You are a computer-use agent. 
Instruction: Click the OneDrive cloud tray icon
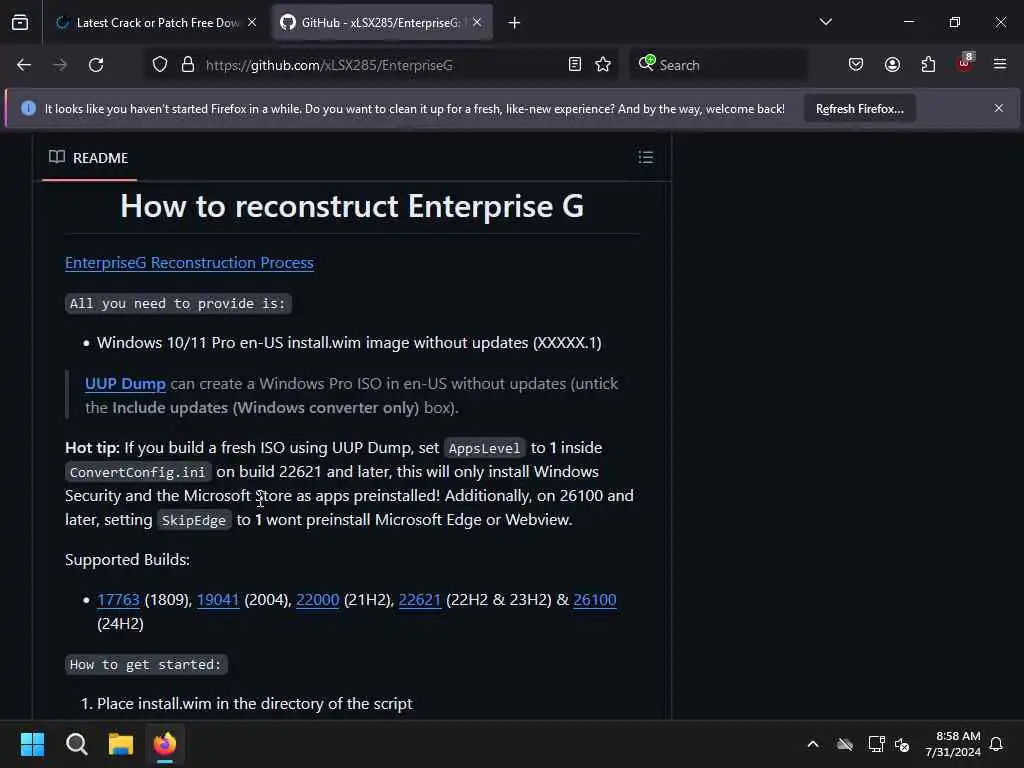tap(845, 744)
